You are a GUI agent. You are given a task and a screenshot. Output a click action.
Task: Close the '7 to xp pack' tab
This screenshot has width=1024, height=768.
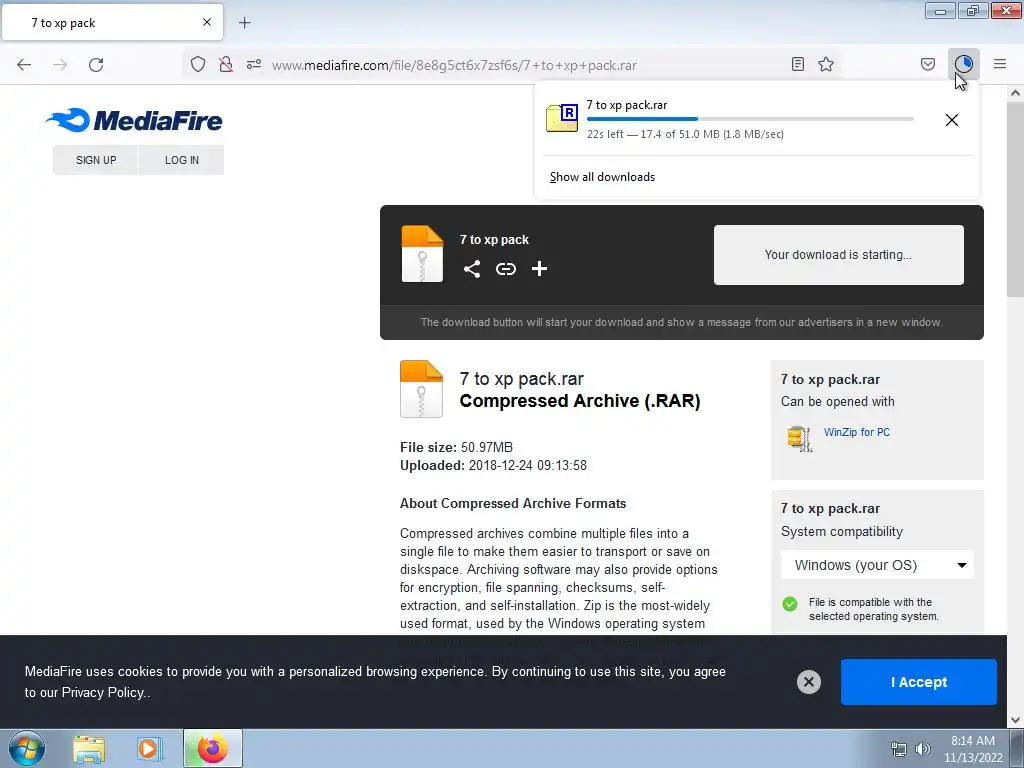[207, 22]
